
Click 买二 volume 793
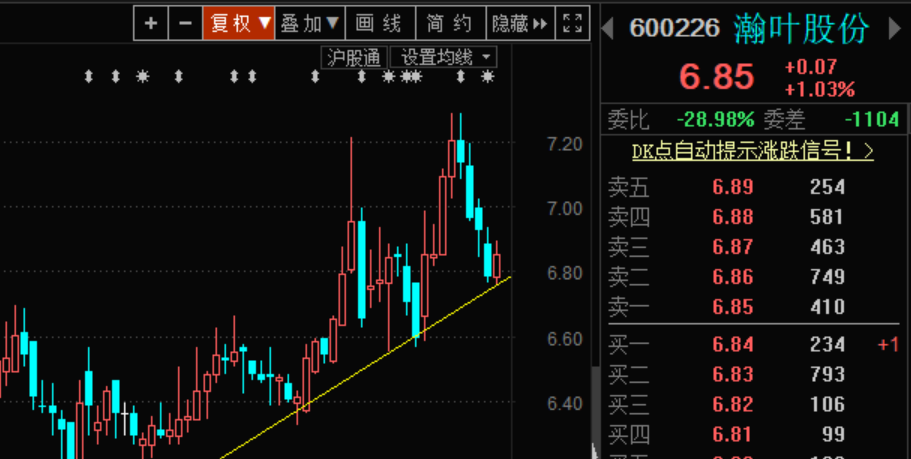(x=827, y=374)
